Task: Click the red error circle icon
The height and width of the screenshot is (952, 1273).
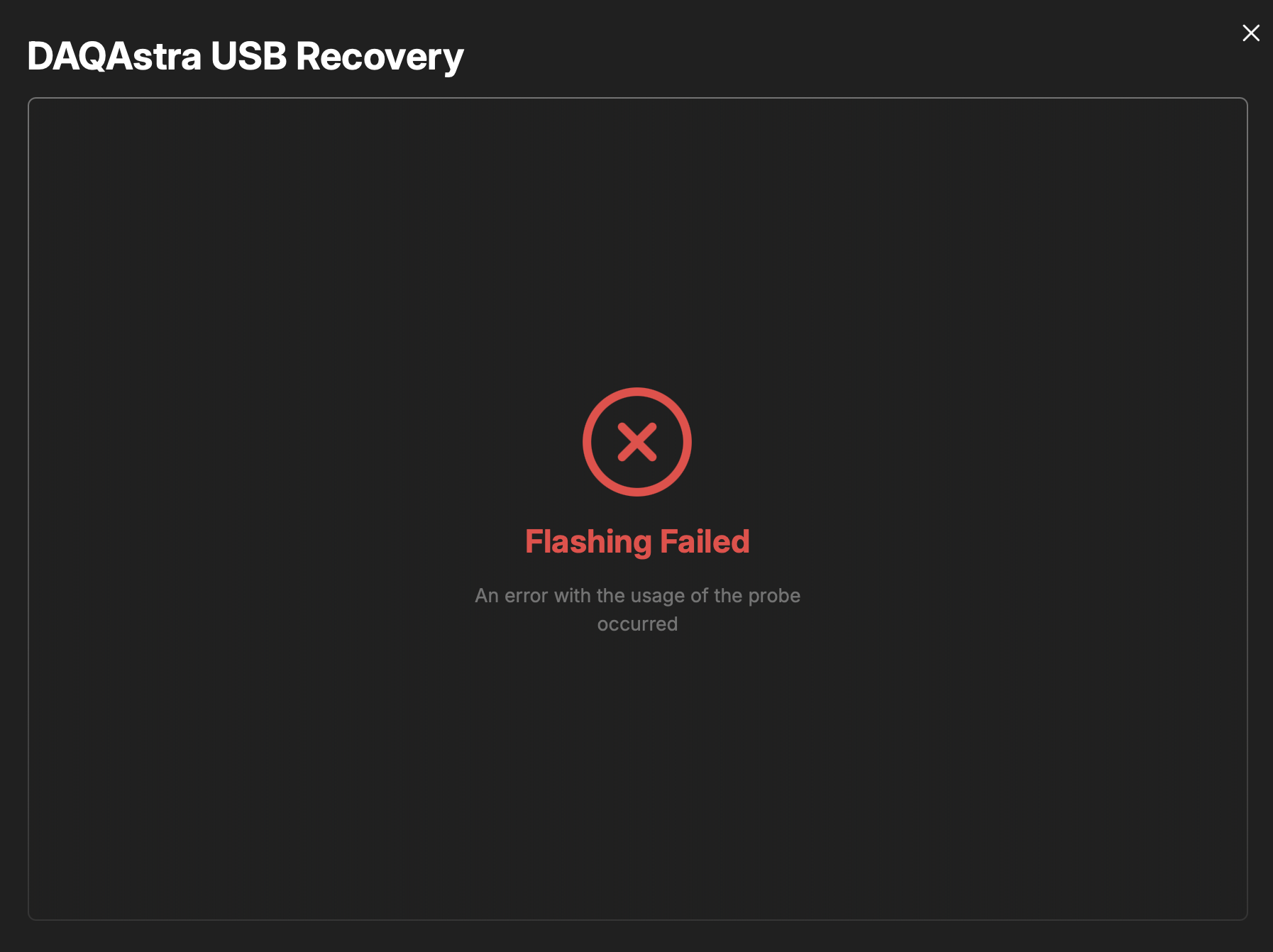Action: coord(637,442)
